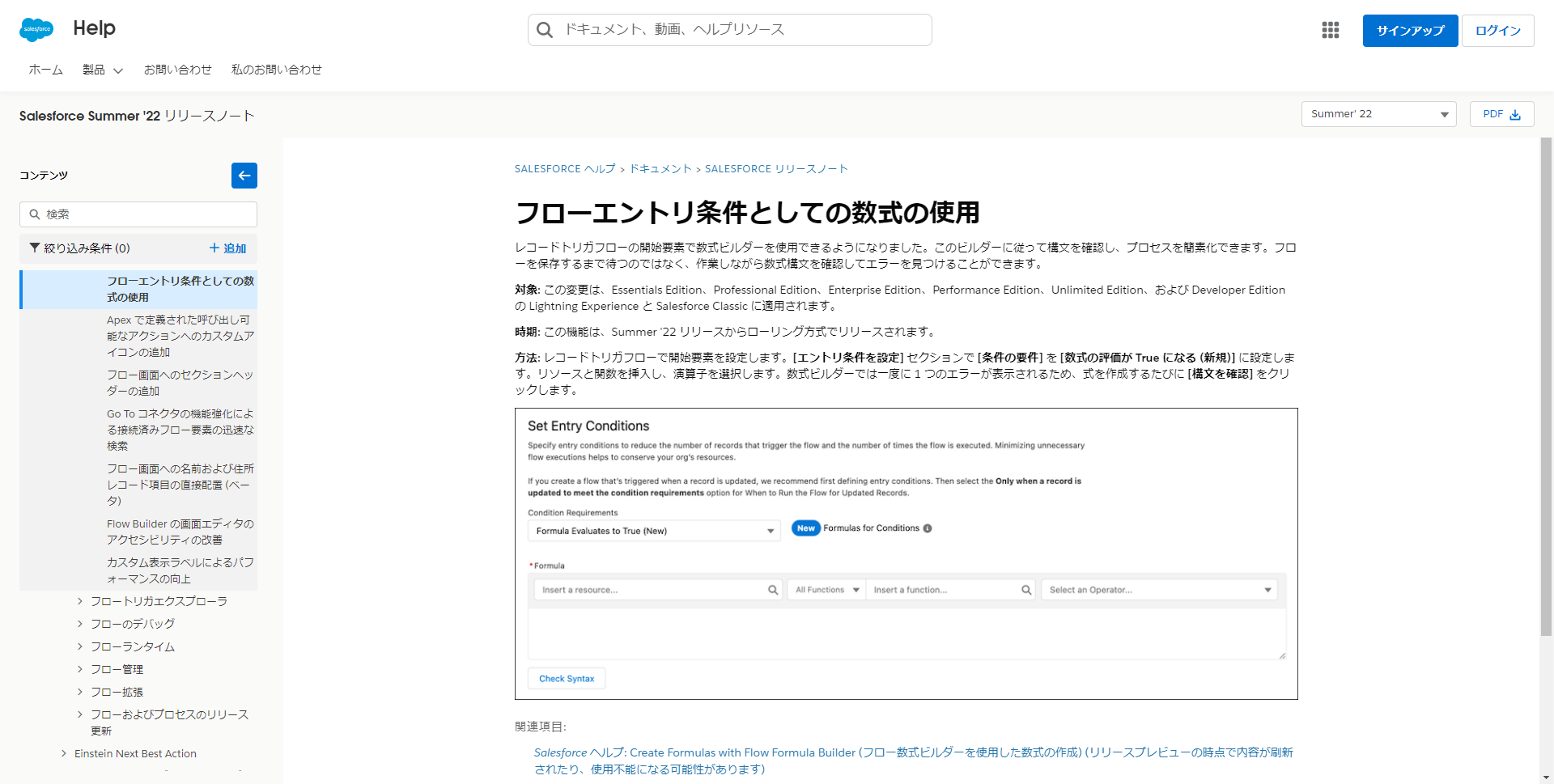Screen dimensions: 1554x784
Task: Click the PDF button
Action: click(1502, 114)
